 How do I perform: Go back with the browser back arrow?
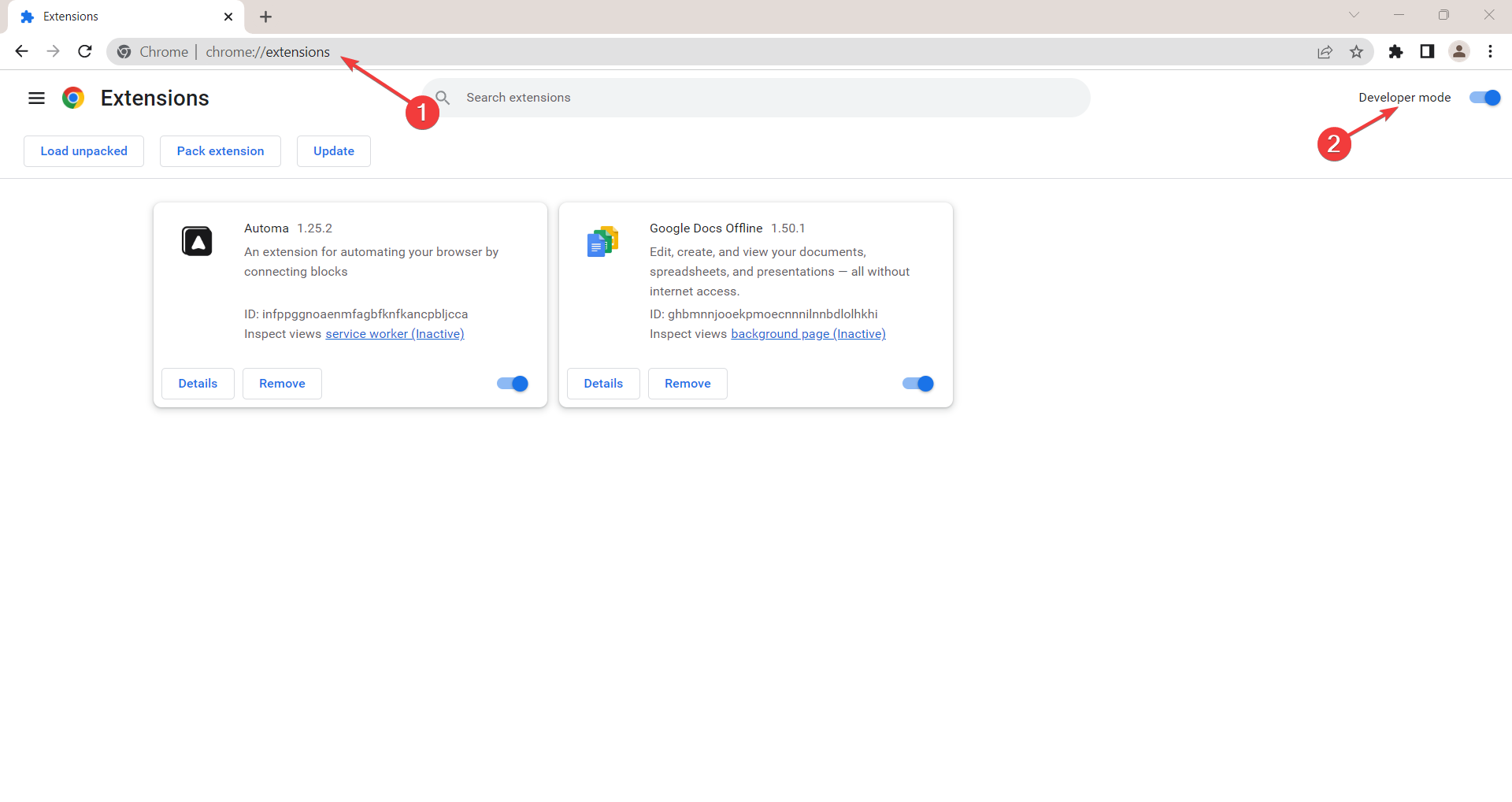point(21,51)
